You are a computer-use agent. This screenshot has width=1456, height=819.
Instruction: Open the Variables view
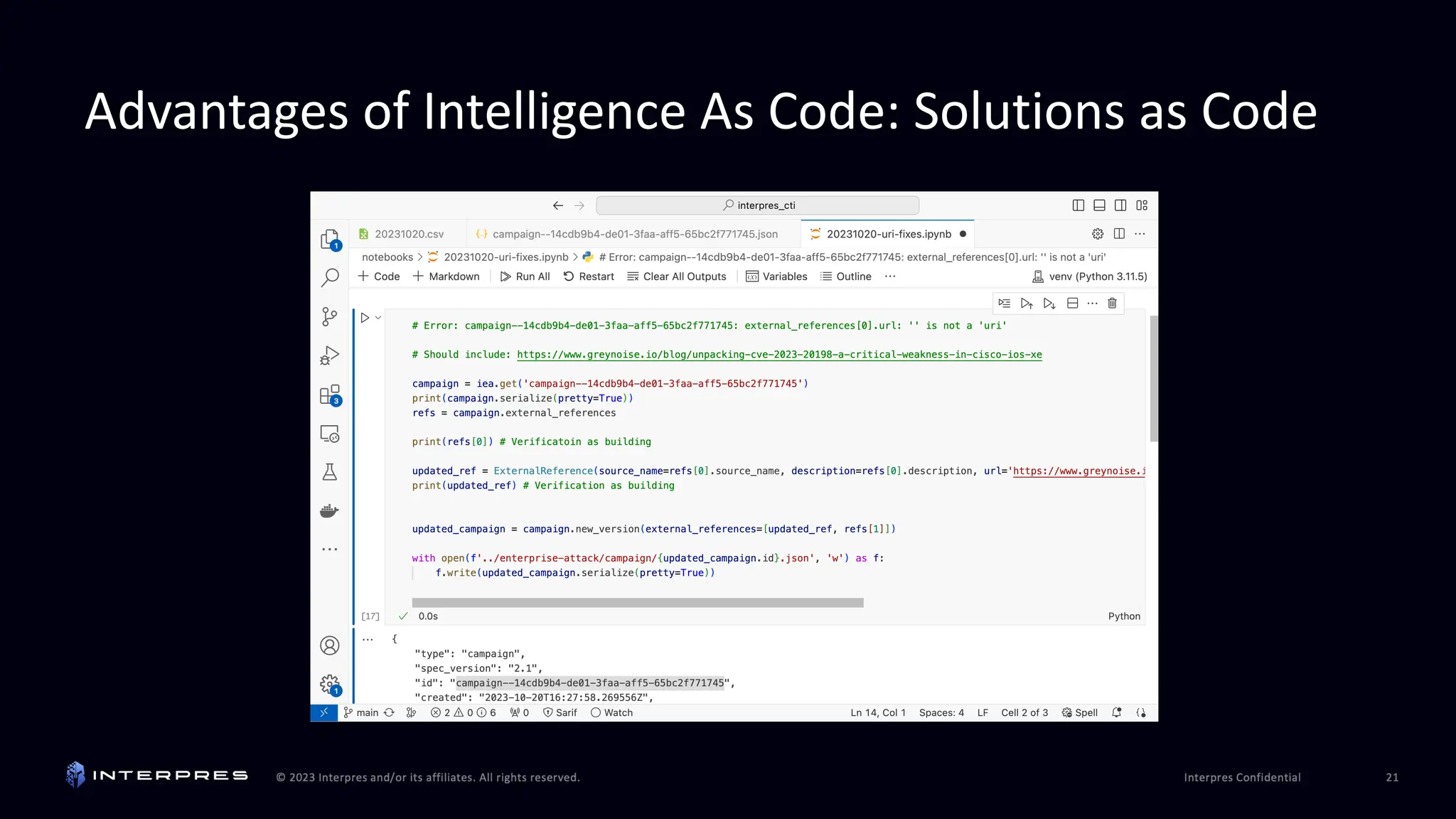click(x=776, y=277)
